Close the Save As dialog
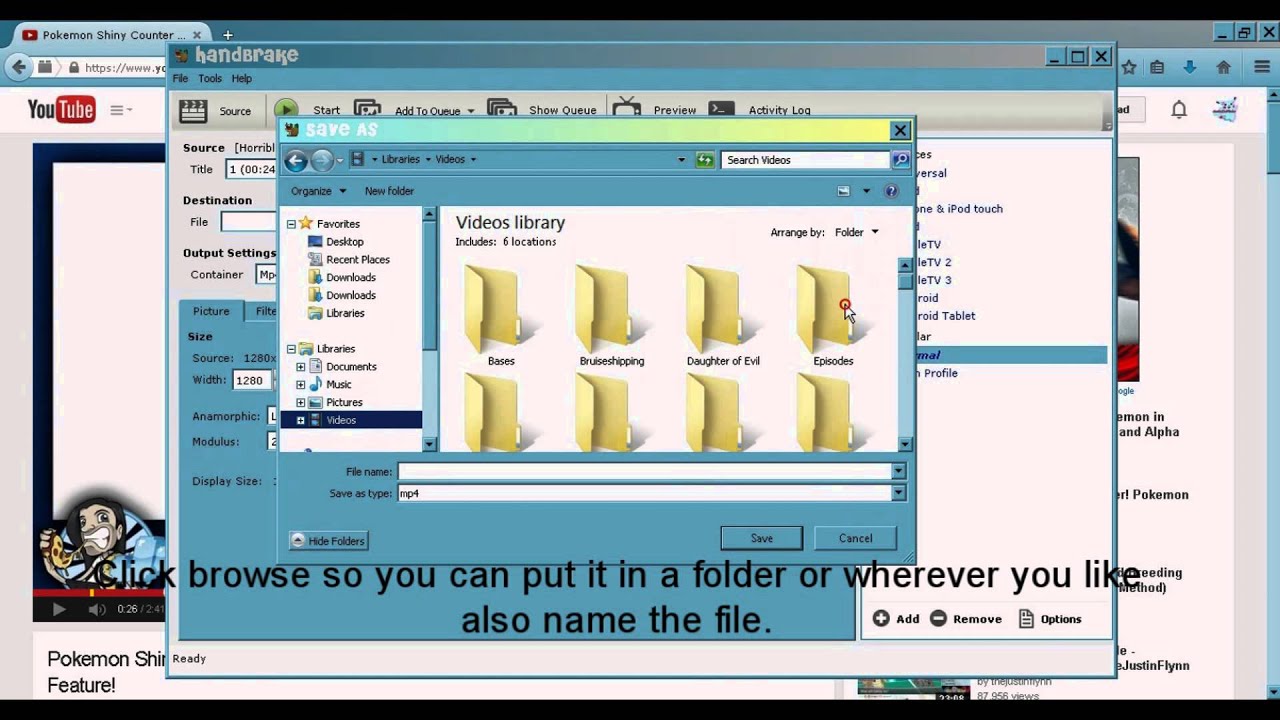 click(900, 130)
